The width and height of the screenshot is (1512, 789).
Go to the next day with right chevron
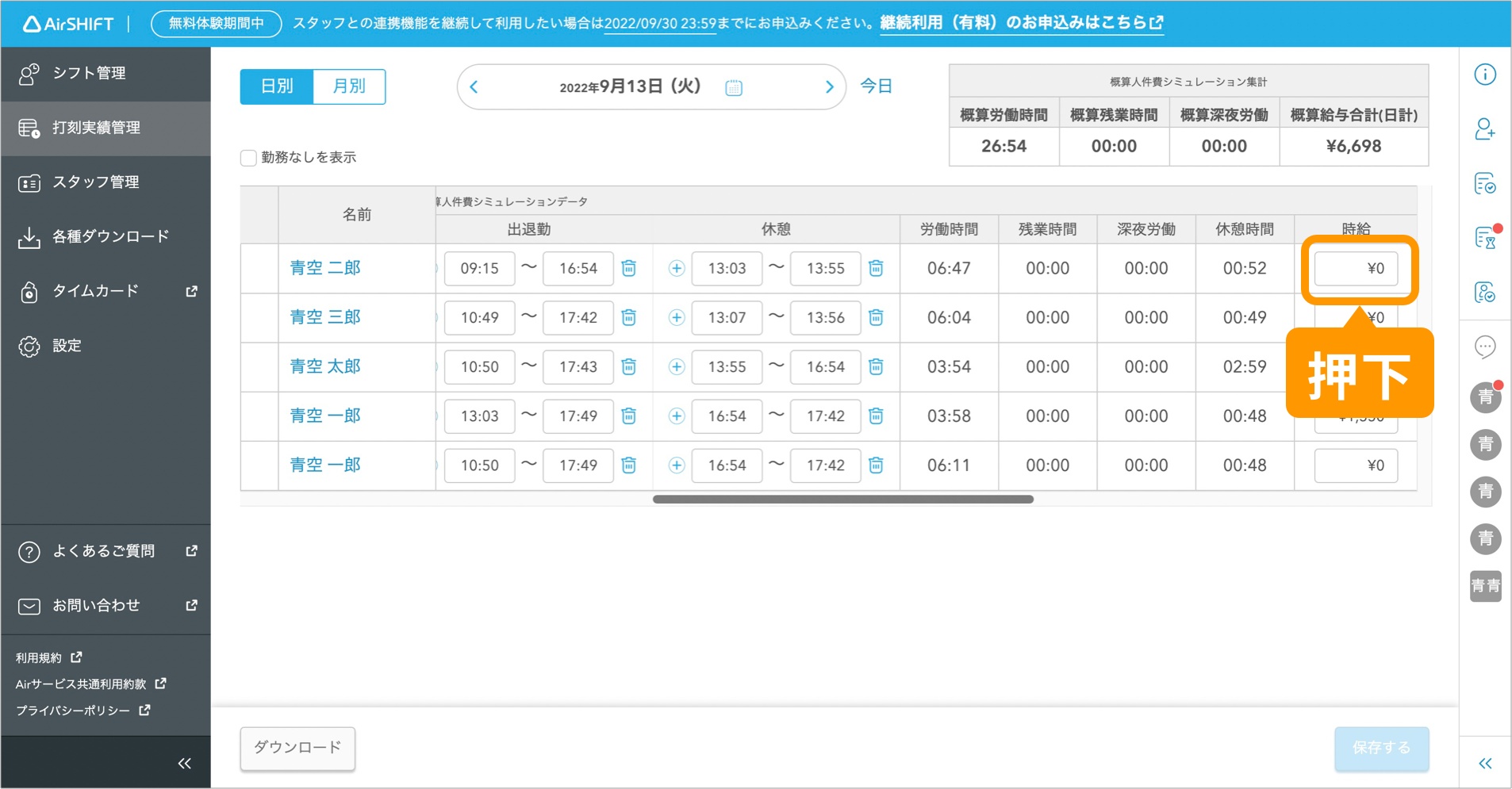click(x=829, y=87)
